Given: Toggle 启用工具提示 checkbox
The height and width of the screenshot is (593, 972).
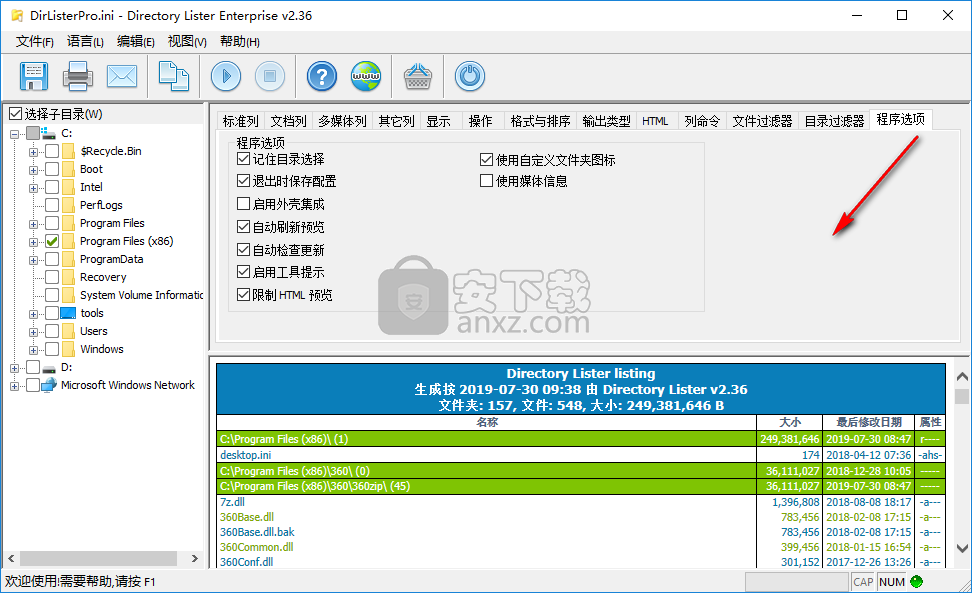Looking at the screenshot, I should point(243,272).
